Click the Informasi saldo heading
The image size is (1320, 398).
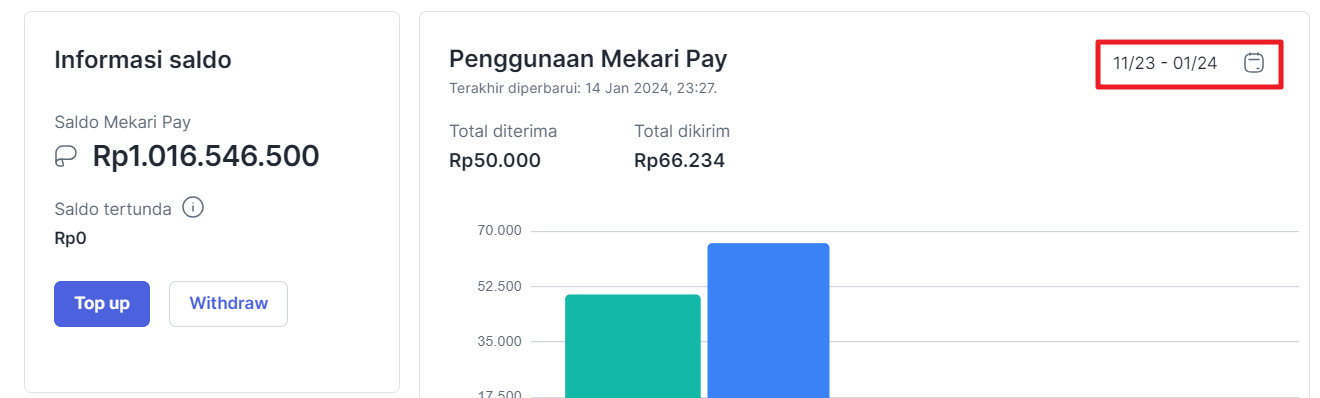pos(143,60)
